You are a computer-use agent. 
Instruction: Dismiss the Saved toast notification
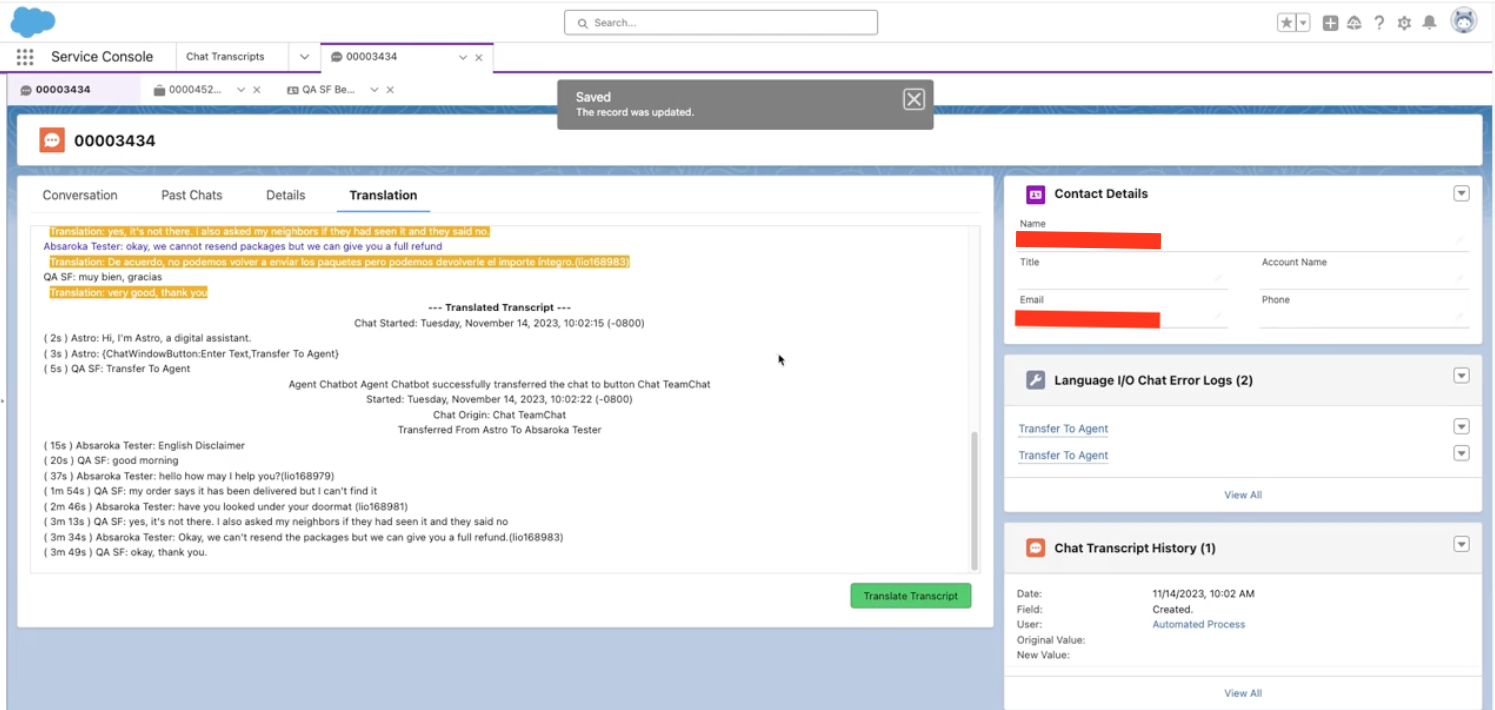(913, 99)
